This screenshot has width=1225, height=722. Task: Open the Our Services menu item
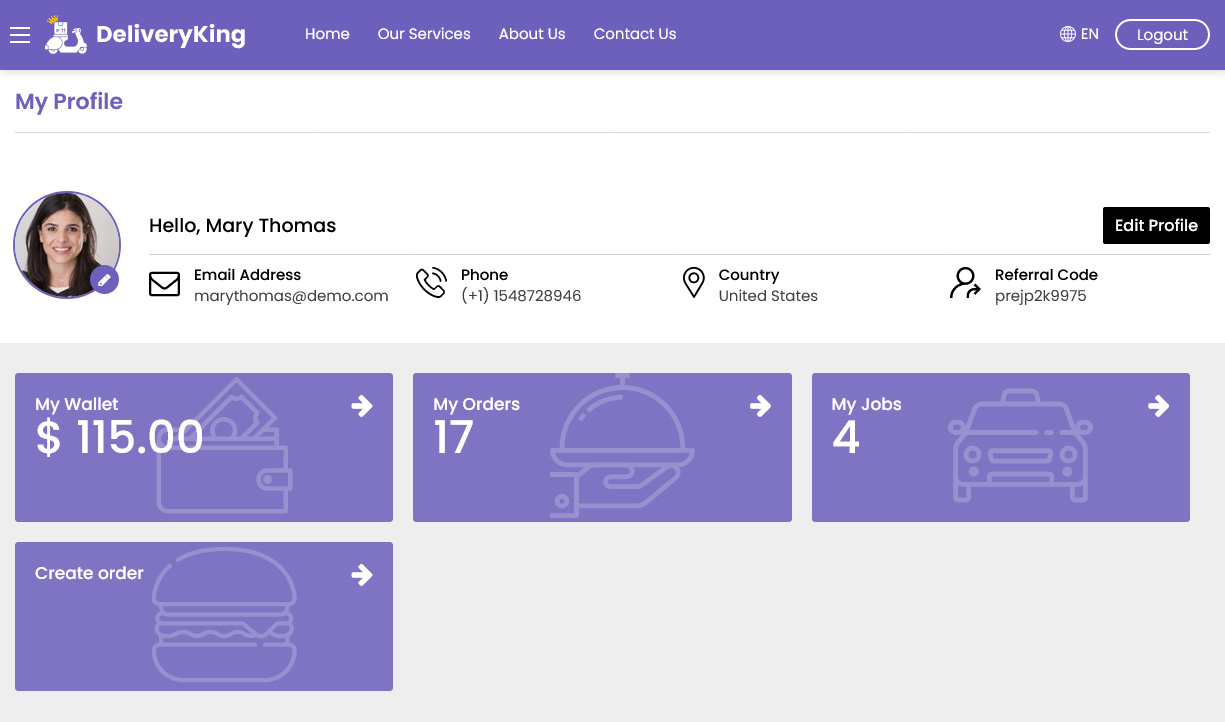pos(424,34)
